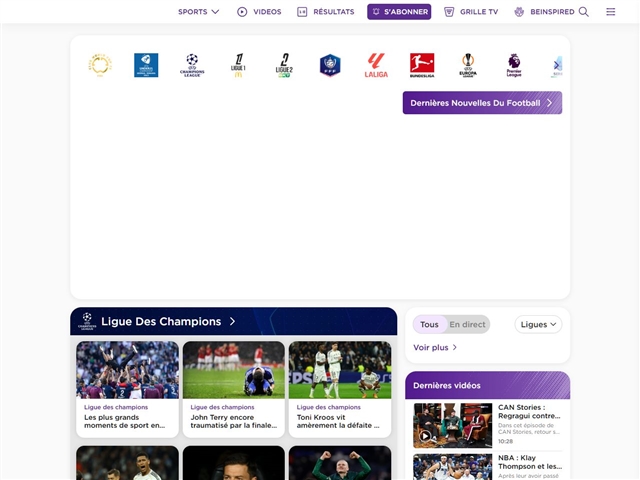Viewport: 640px width, 480px height.
Task: Click the NBA video thumbnail
Action: tap(453, 467)
